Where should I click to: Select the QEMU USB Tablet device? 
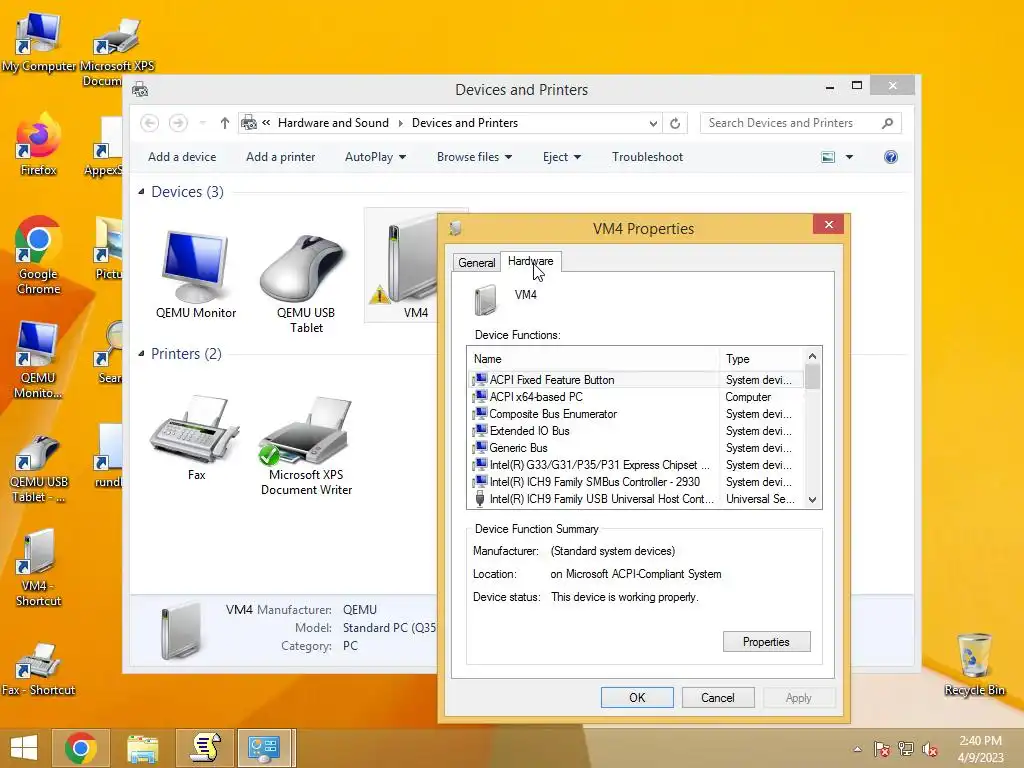point(306,281)
